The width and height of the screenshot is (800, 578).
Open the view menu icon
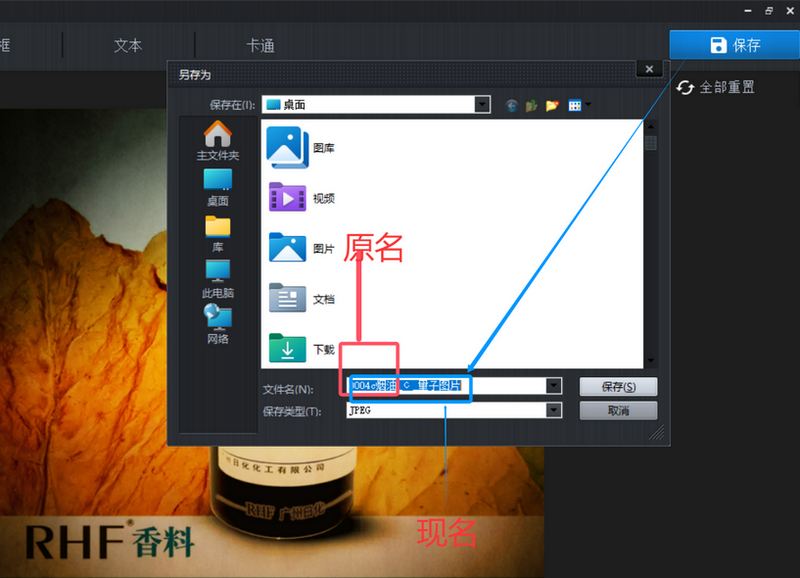pyautogui.click(x=577, y=105)
